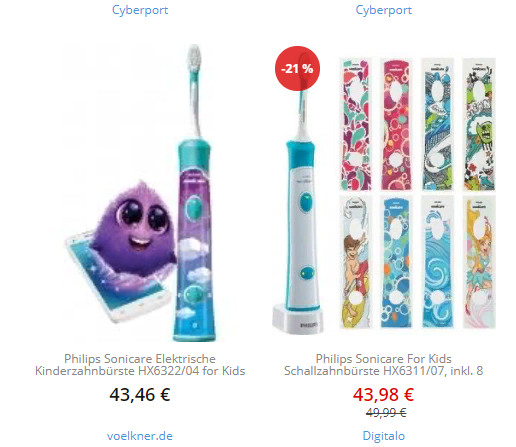The height and width of the screenshot is (447, 516).
Task: Select the fairy girl sticker design
Action: [479, 262]
